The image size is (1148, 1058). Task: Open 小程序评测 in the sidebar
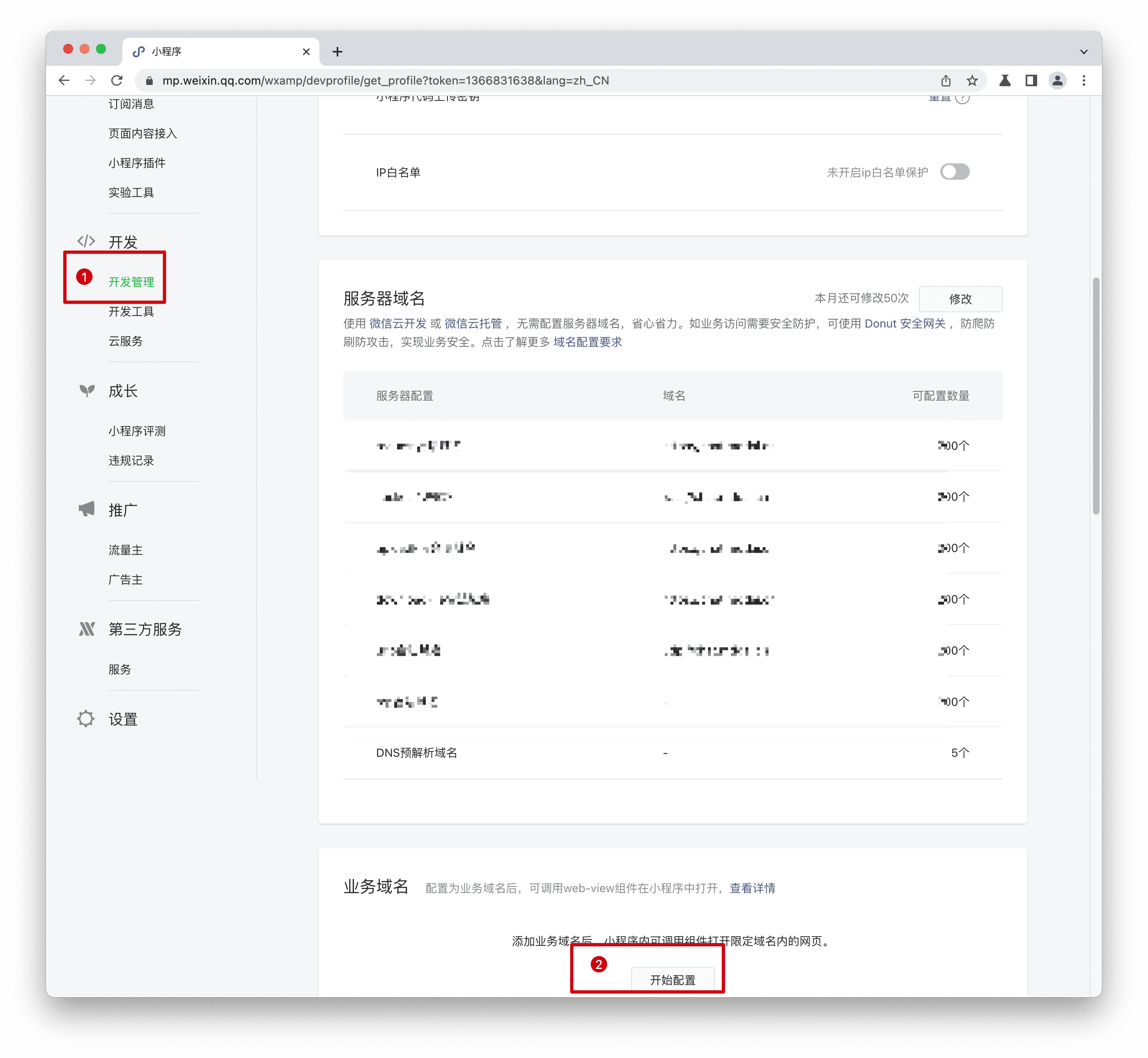click(137, 431)
